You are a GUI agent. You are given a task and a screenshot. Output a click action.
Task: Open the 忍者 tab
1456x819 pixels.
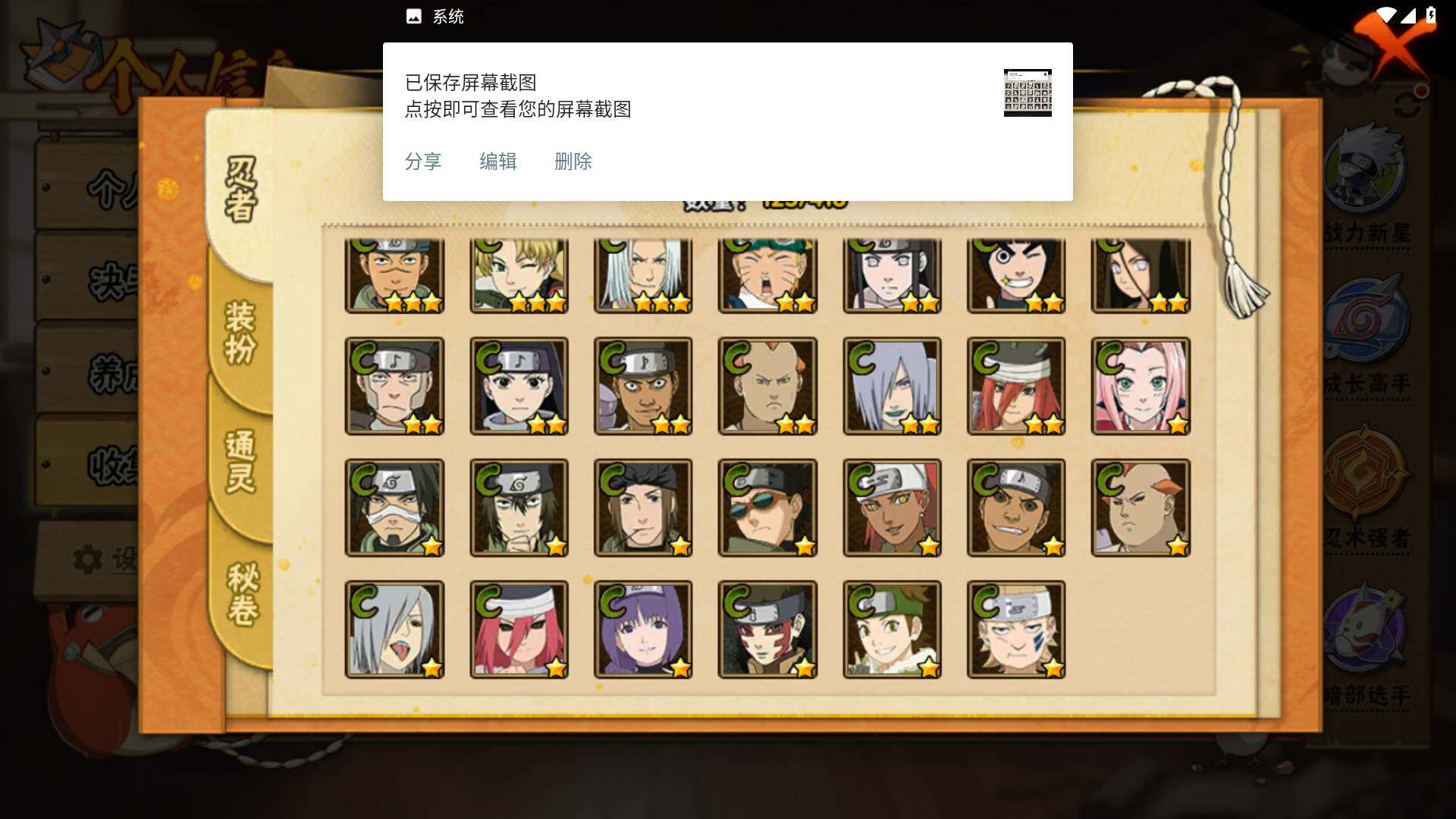[241, 190]
